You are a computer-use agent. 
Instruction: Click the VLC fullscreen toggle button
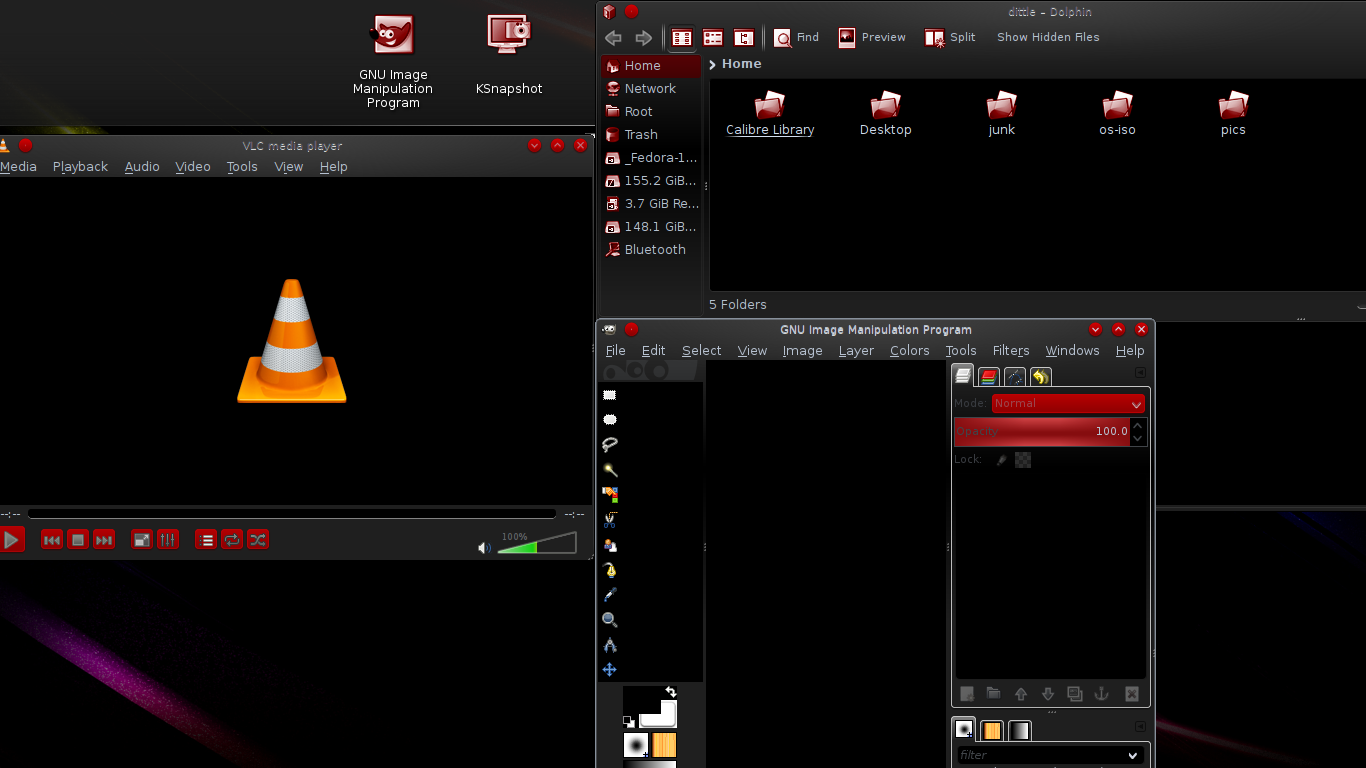coord(142,540)
